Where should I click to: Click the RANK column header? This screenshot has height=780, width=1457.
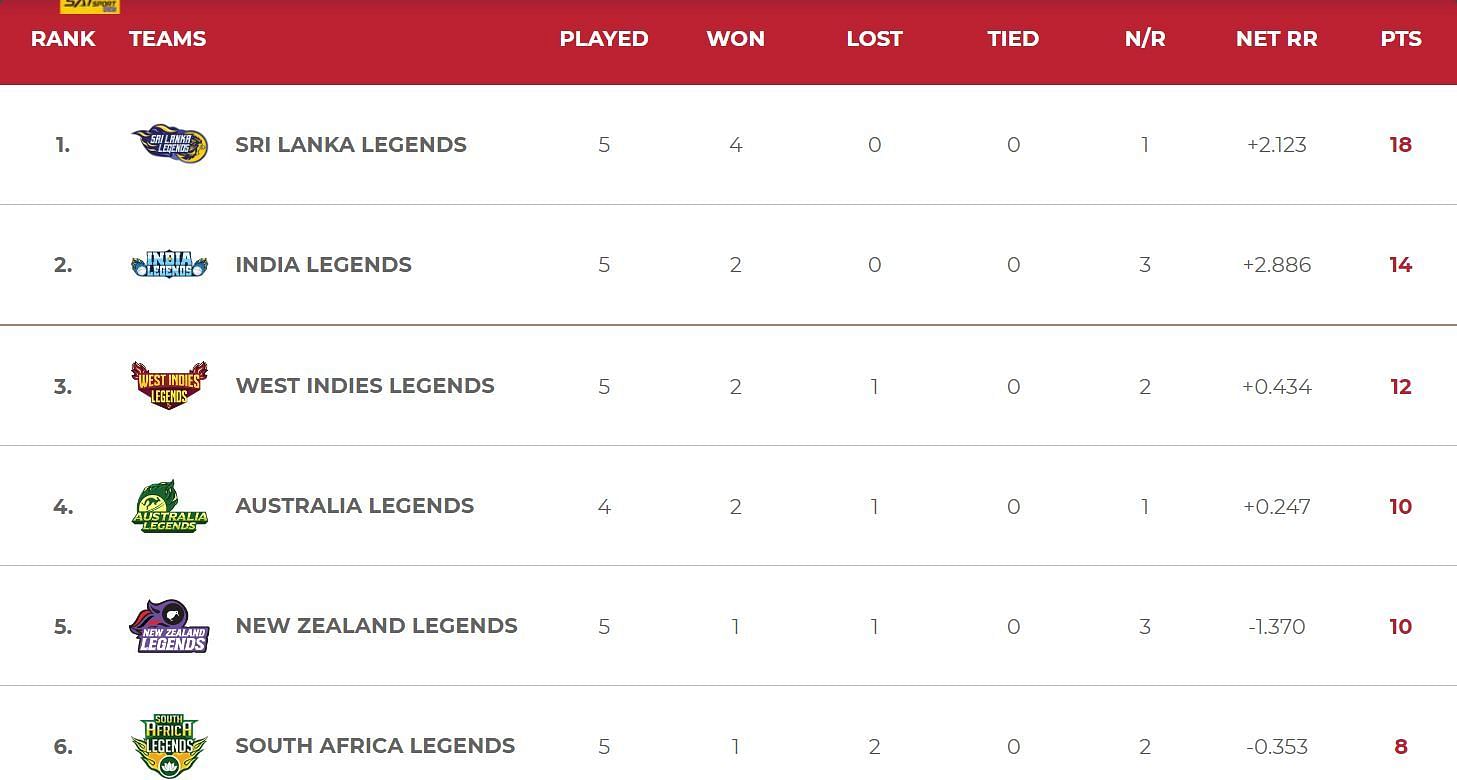coord(63,39)
